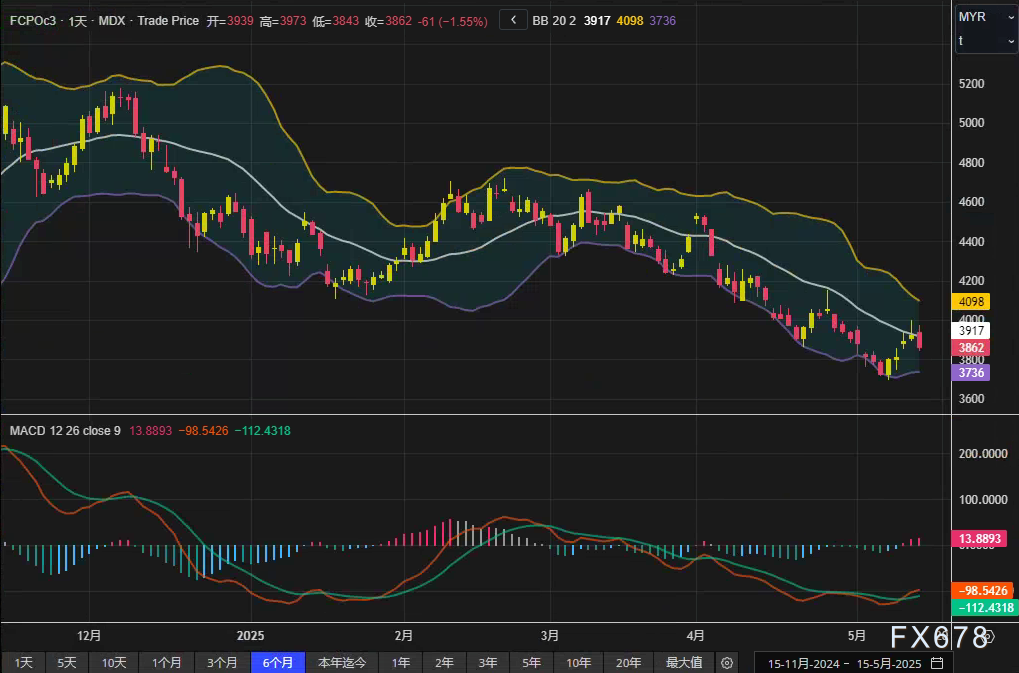Click the purple 3736 lower band price tag
Viewport: 1019px width, 673px height.
click(972, 373)
